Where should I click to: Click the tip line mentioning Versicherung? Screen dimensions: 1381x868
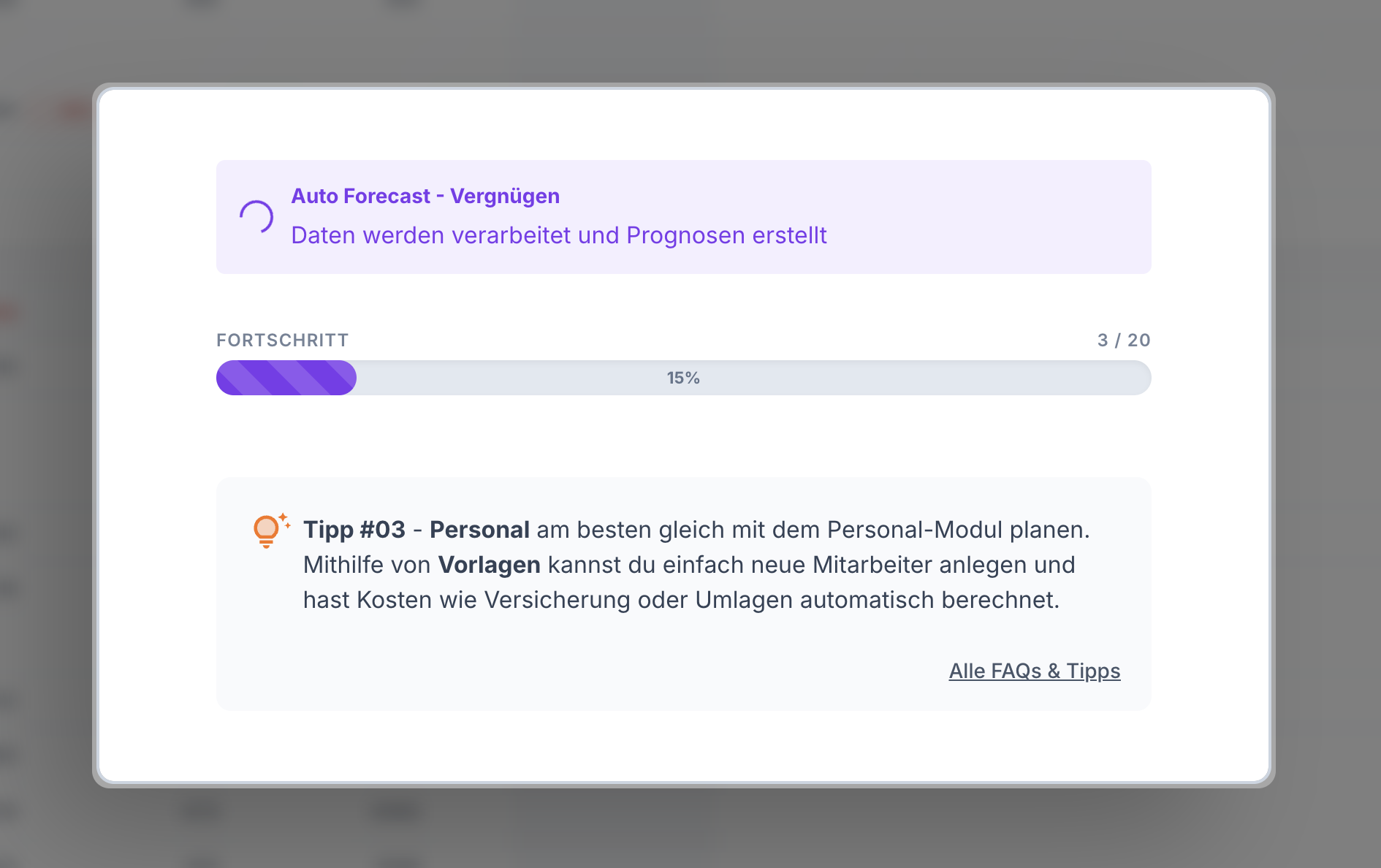680,600
